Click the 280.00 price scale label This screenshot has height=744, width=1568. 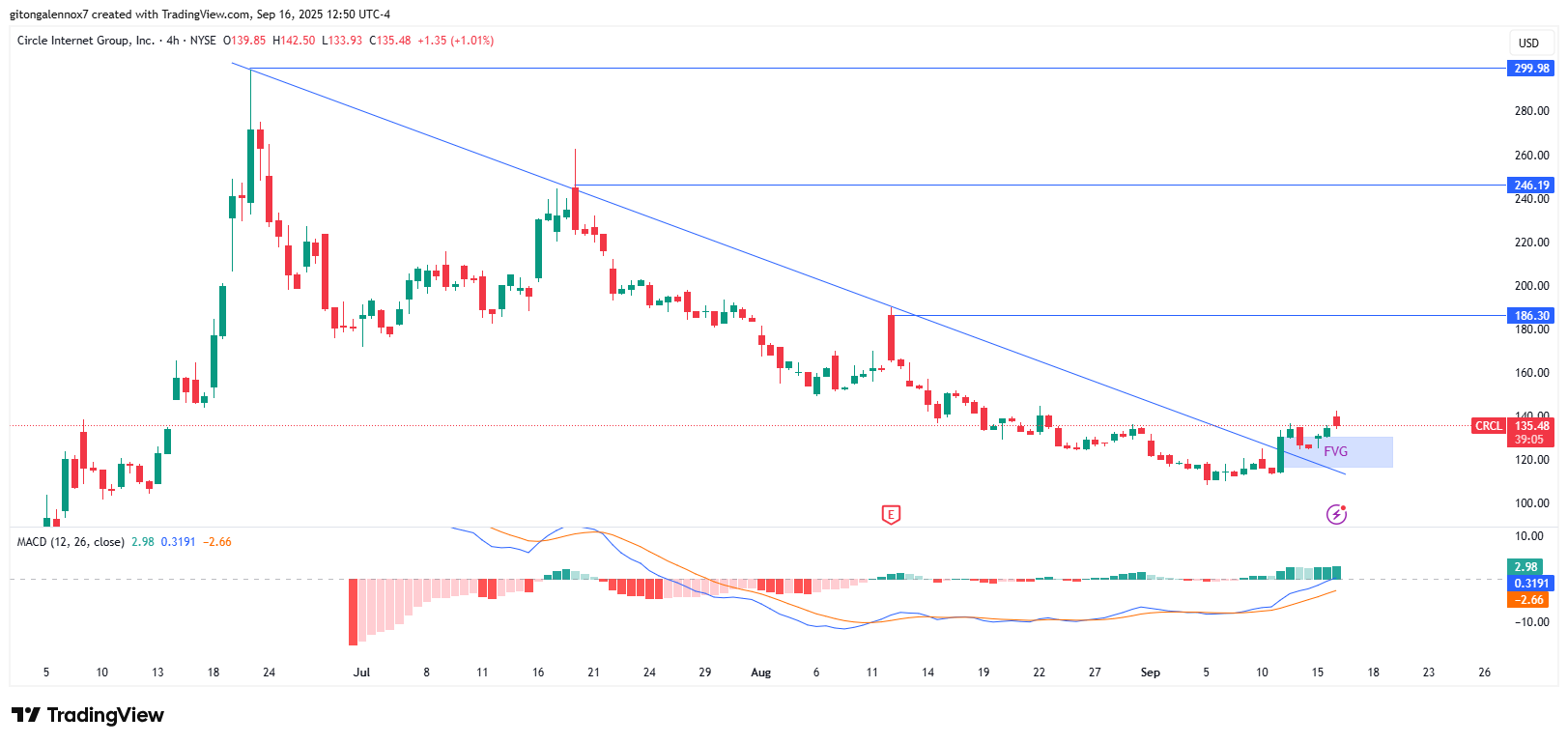[1531, 111]
